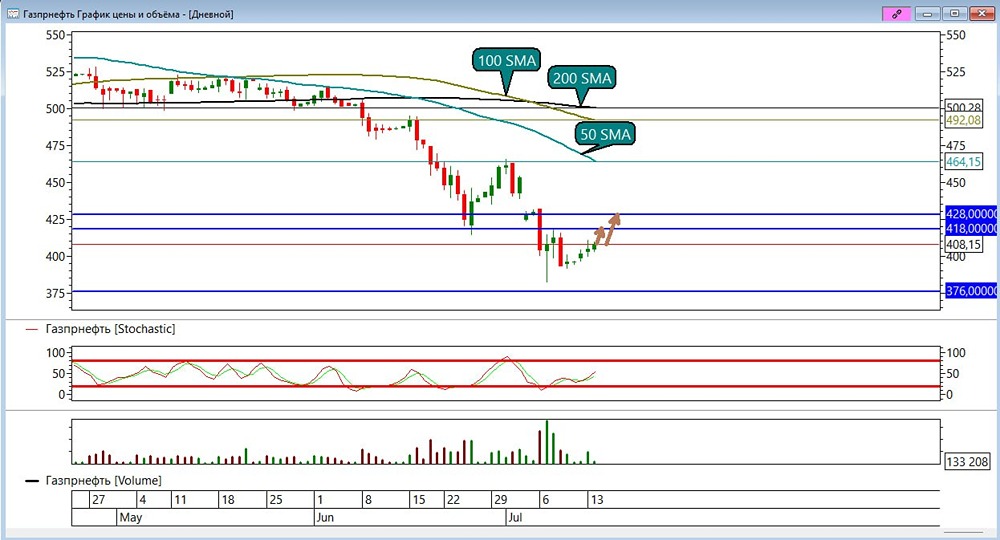Screen dimensions: 1000x540
Task: Click the tallest green volume bar
Action: [547, 442]
